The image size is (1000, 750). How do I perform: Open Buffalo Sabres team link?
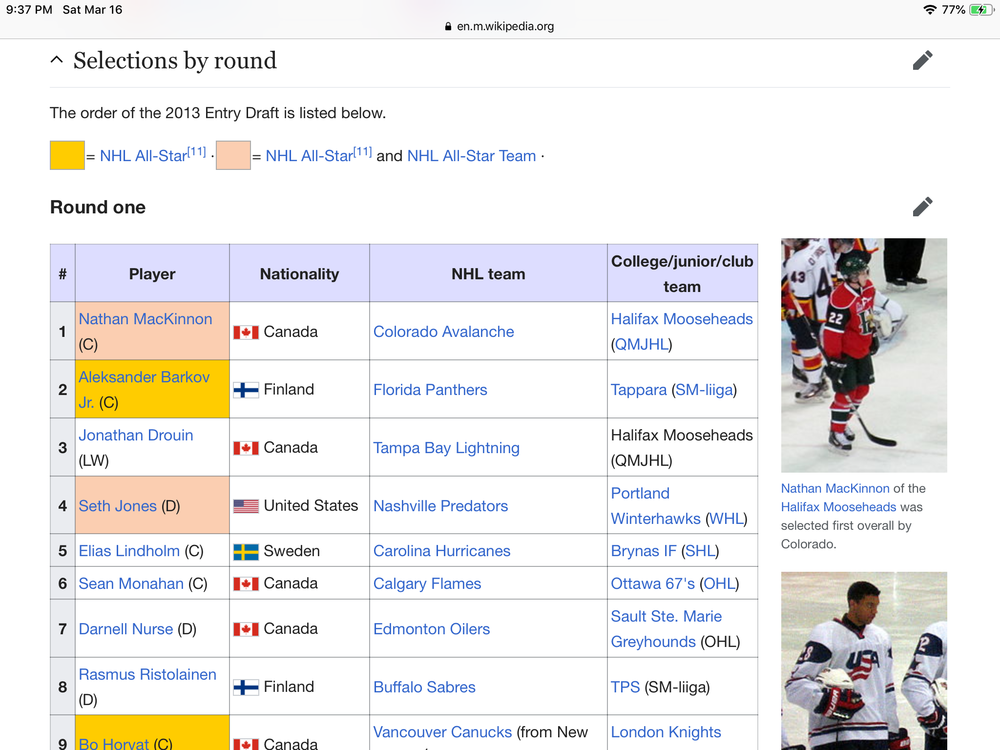(424, 687)
